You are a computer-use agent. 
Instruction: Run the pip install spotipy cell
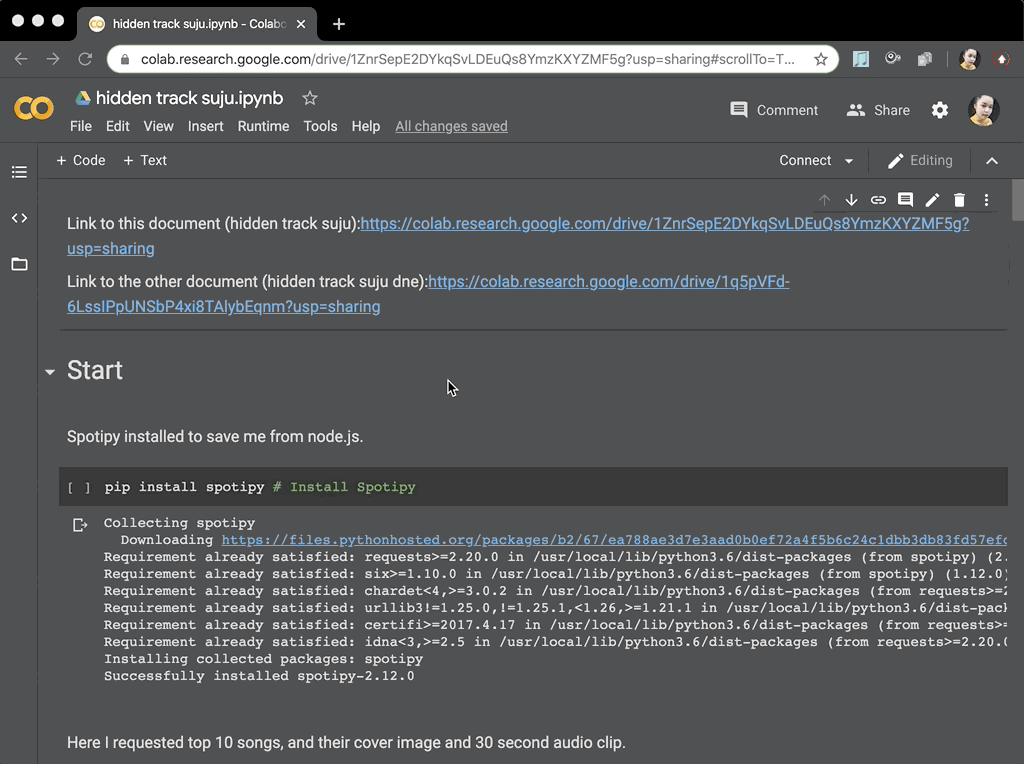(79, 488)
